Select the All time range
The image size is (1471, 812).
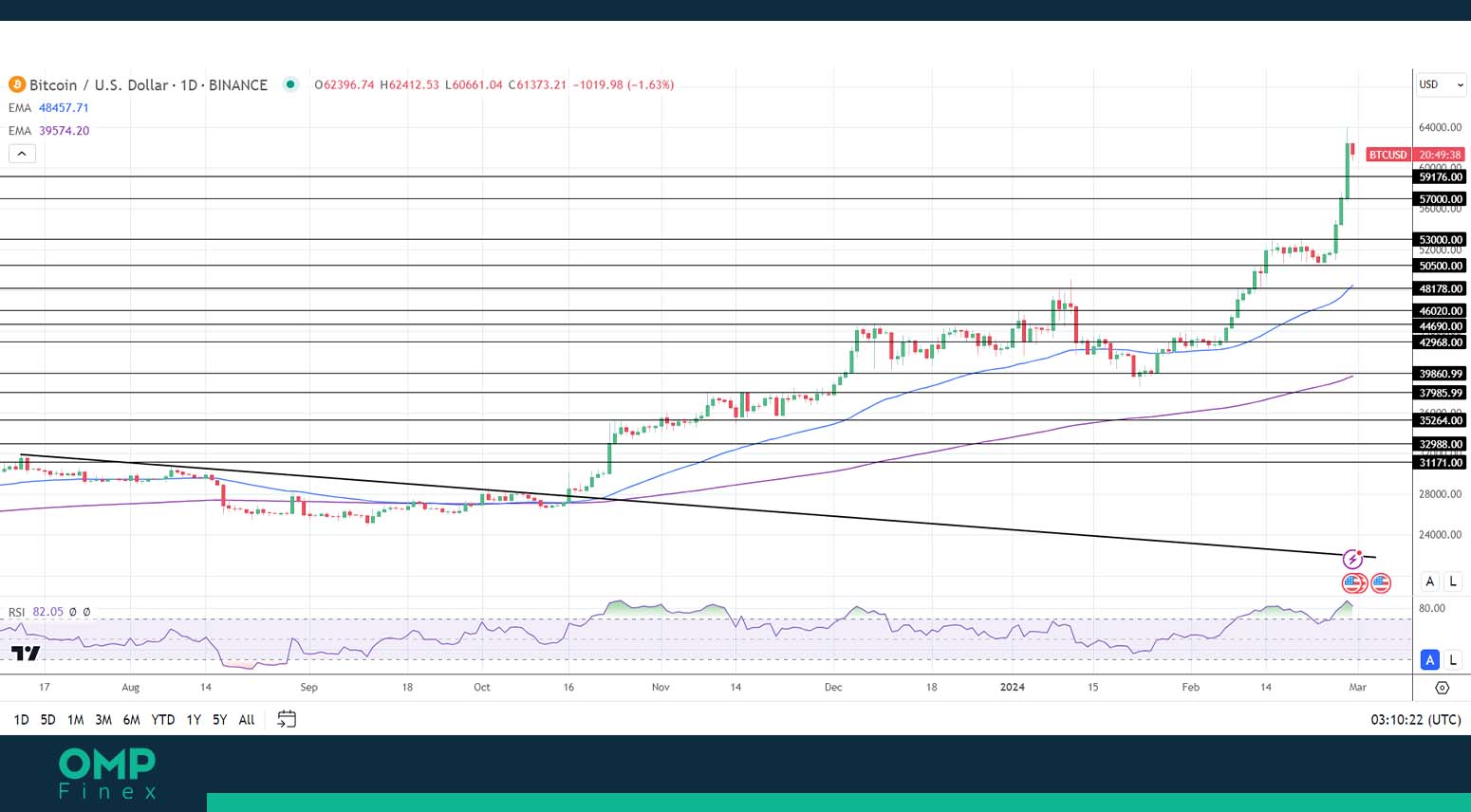click(x=247, y=720)
